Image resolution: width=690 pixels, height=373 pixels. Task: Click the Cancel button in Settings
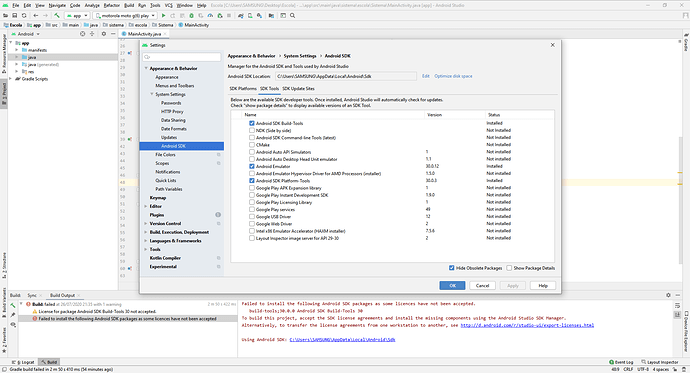tap(482, 285)
